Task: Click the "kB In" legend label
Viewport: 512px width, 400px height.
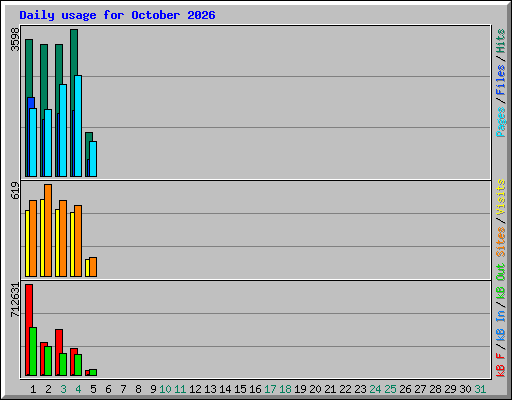Action: click(500, 325)
